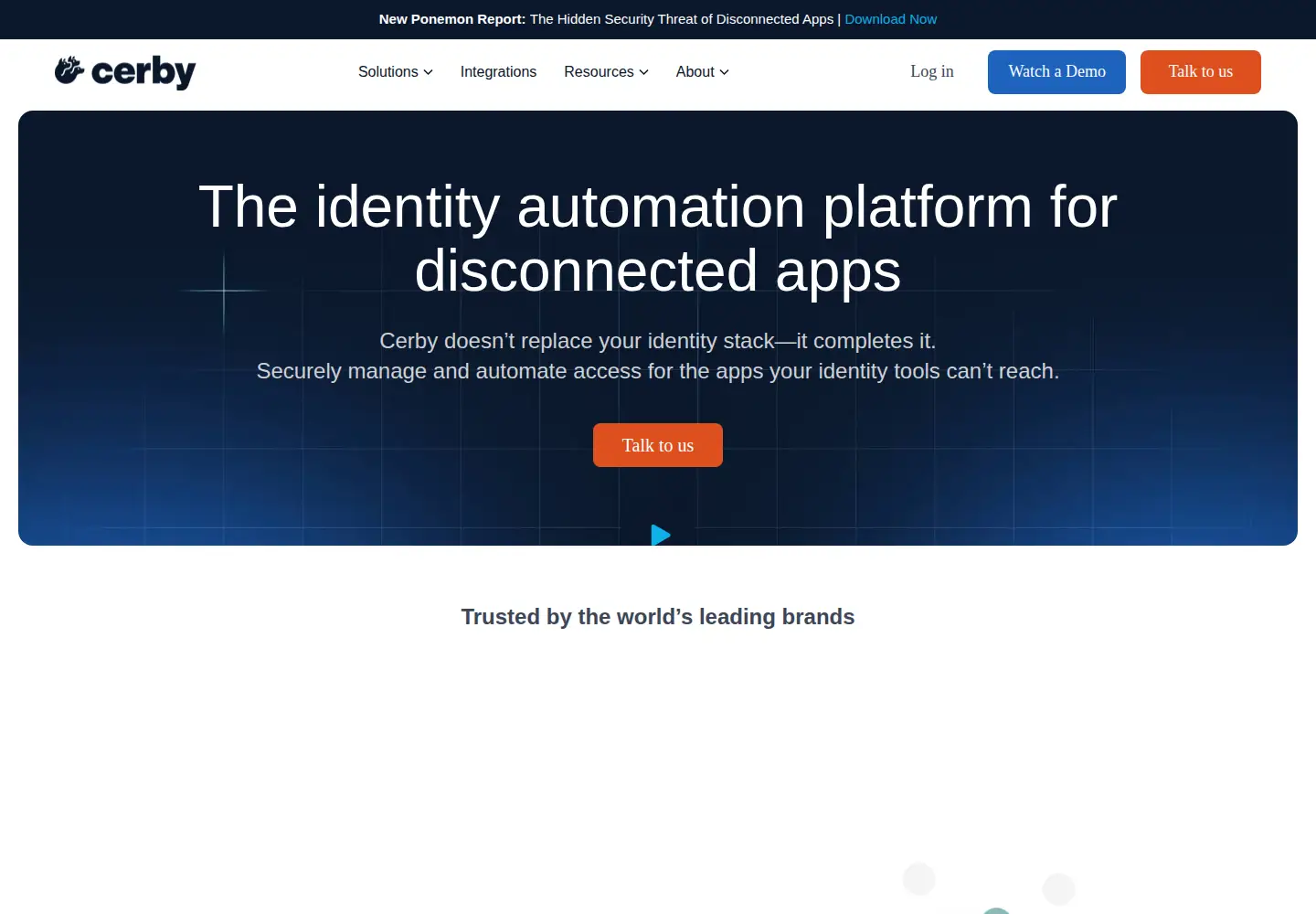Click the Log in link
Viewport: 1316px width, 914px height.
[x=931, y=71]
